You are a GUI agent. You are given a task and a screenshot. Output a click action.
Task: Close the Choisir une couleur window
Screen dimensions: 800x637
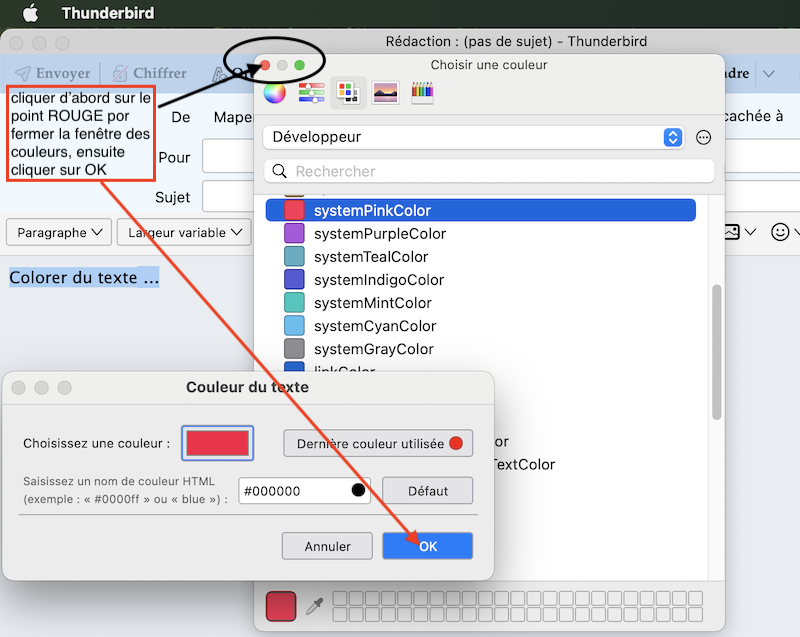(265, 65)
